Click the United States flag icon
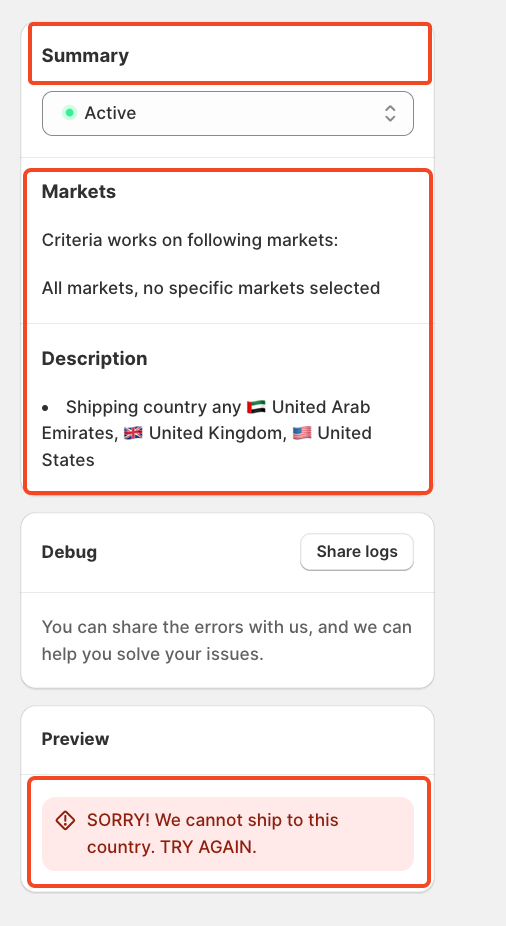The width and height of the screenshot is (506, 926). (302, 433)
